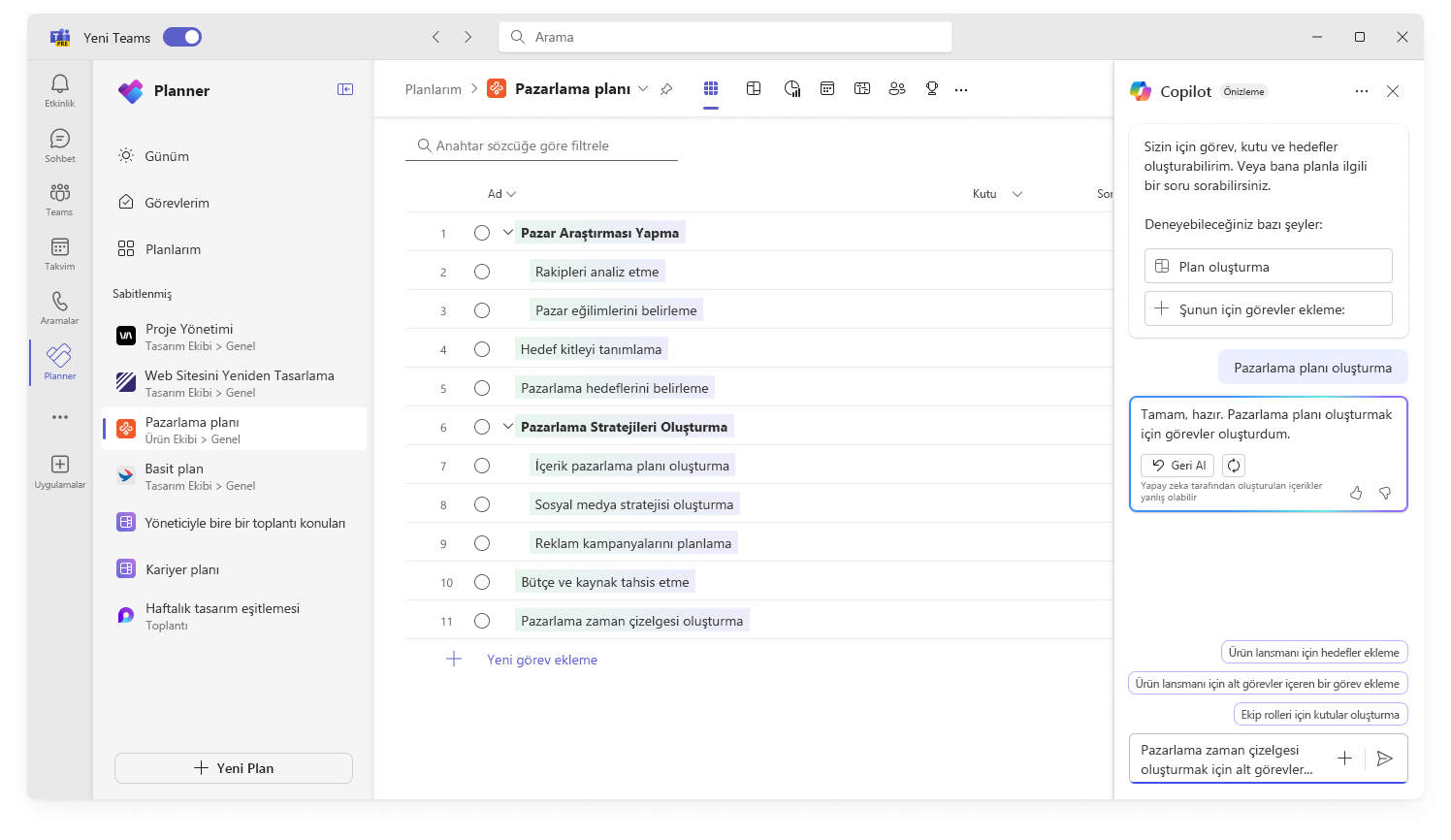Open Web Sitesini Yeniden Tasarlama plan
Viewport: 1451px width, 840px height.
click(x=234, y=383)
